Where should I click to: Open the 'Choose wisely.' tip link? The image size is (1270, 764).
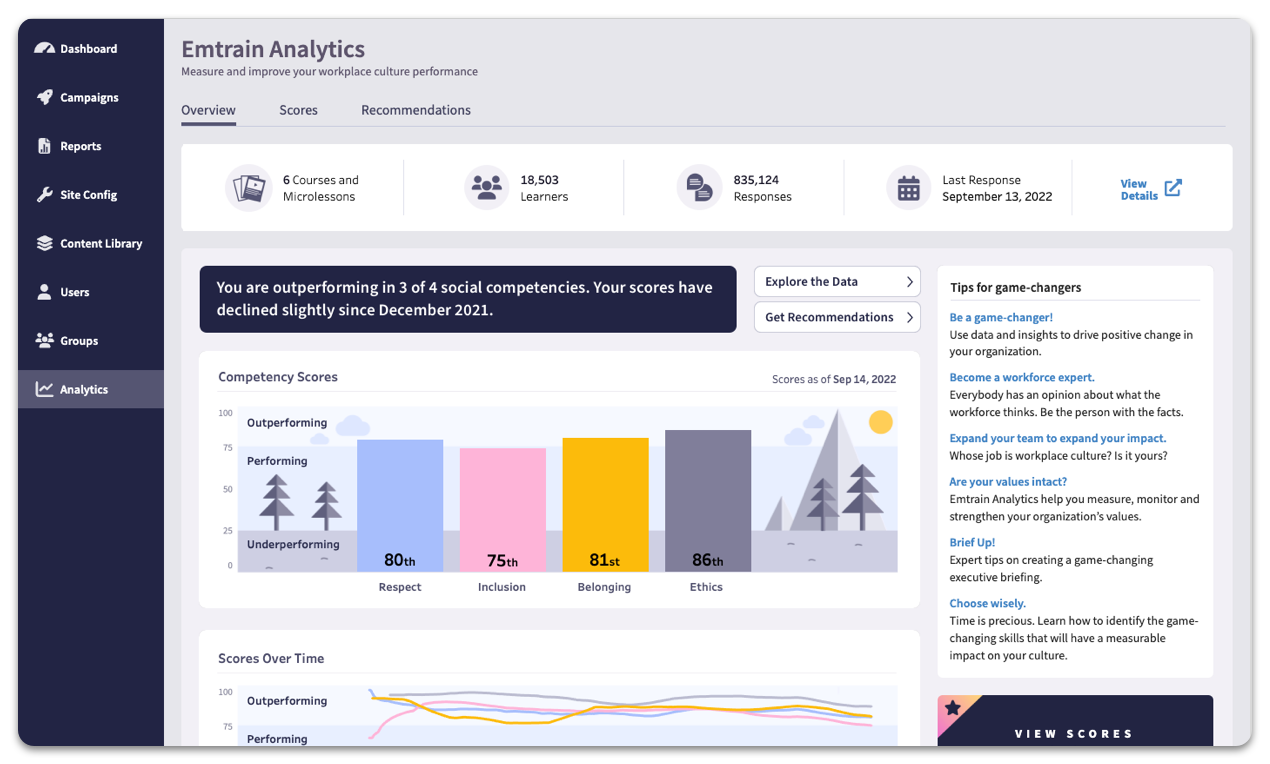point(988,603)
